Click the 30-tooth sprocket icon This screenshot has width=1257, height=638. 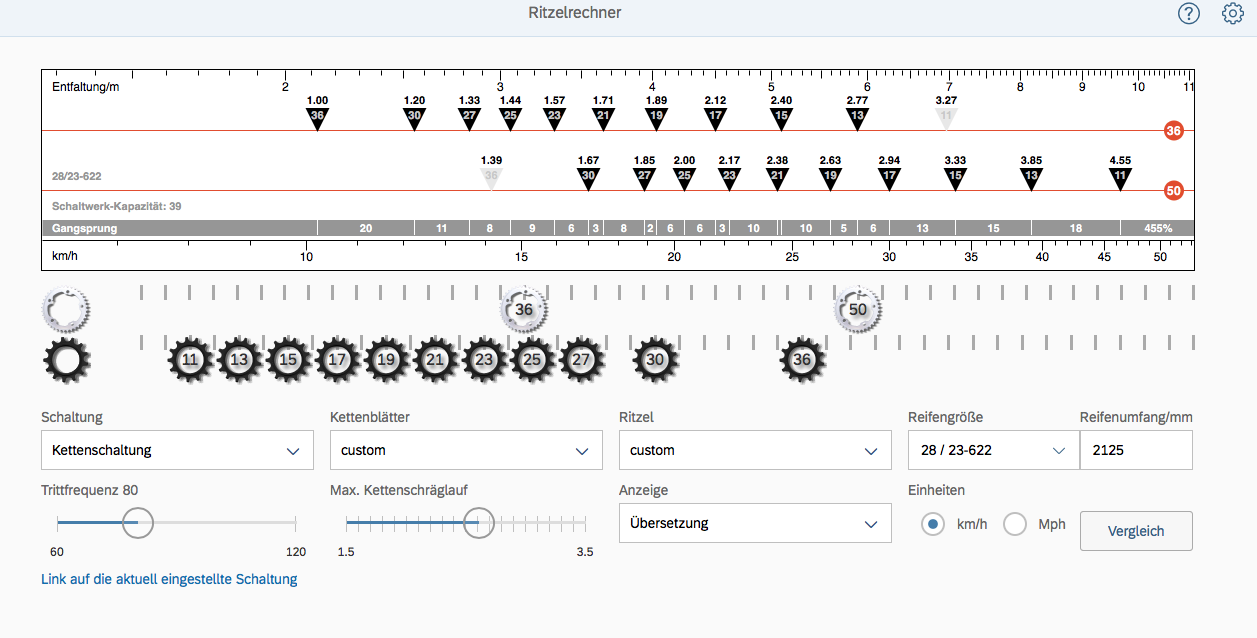point(655,360)
